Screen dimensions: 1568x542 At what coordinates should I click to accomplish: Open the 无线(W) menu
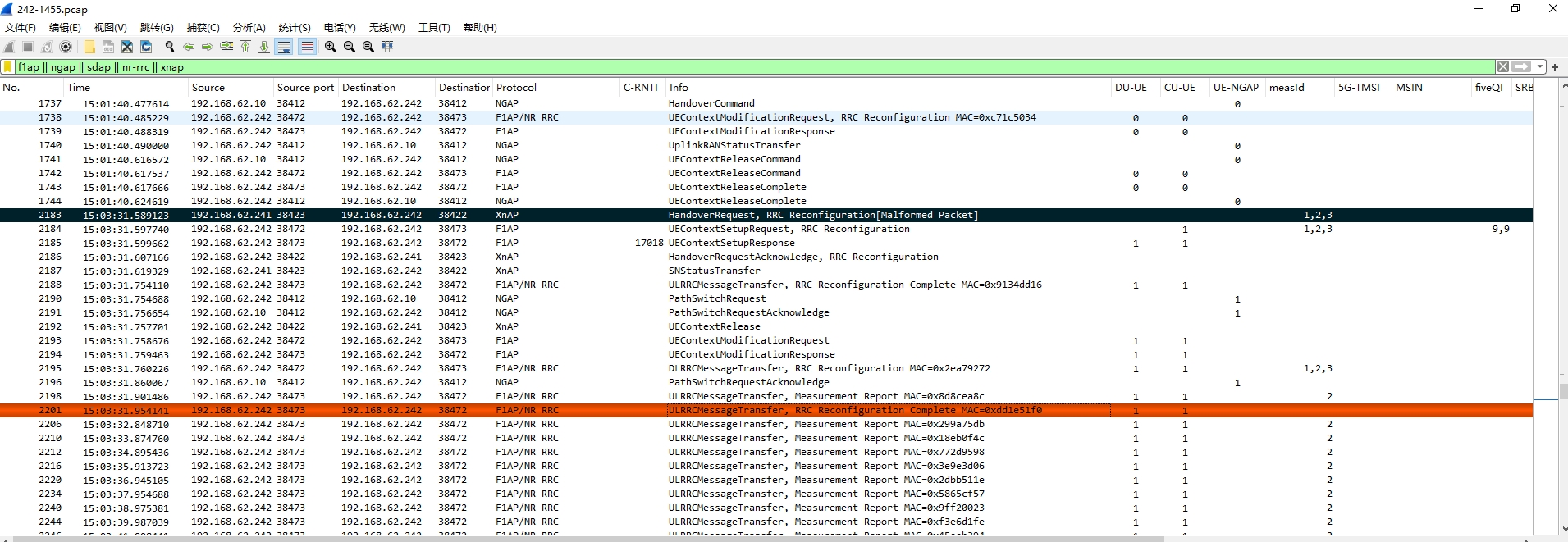(x=386, y=27)
